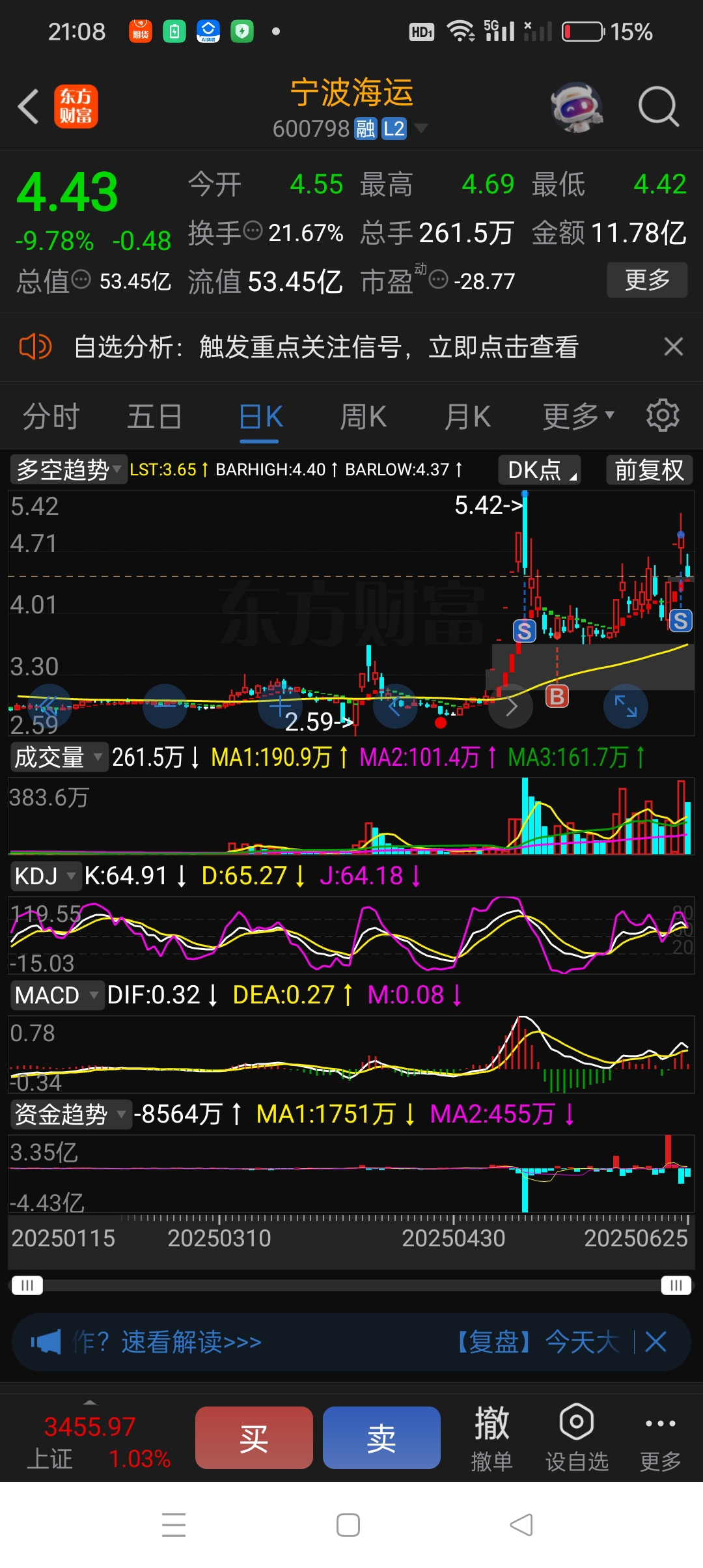Tap the chart fast-rewind double-arrow button

click(x=49, y=706)
